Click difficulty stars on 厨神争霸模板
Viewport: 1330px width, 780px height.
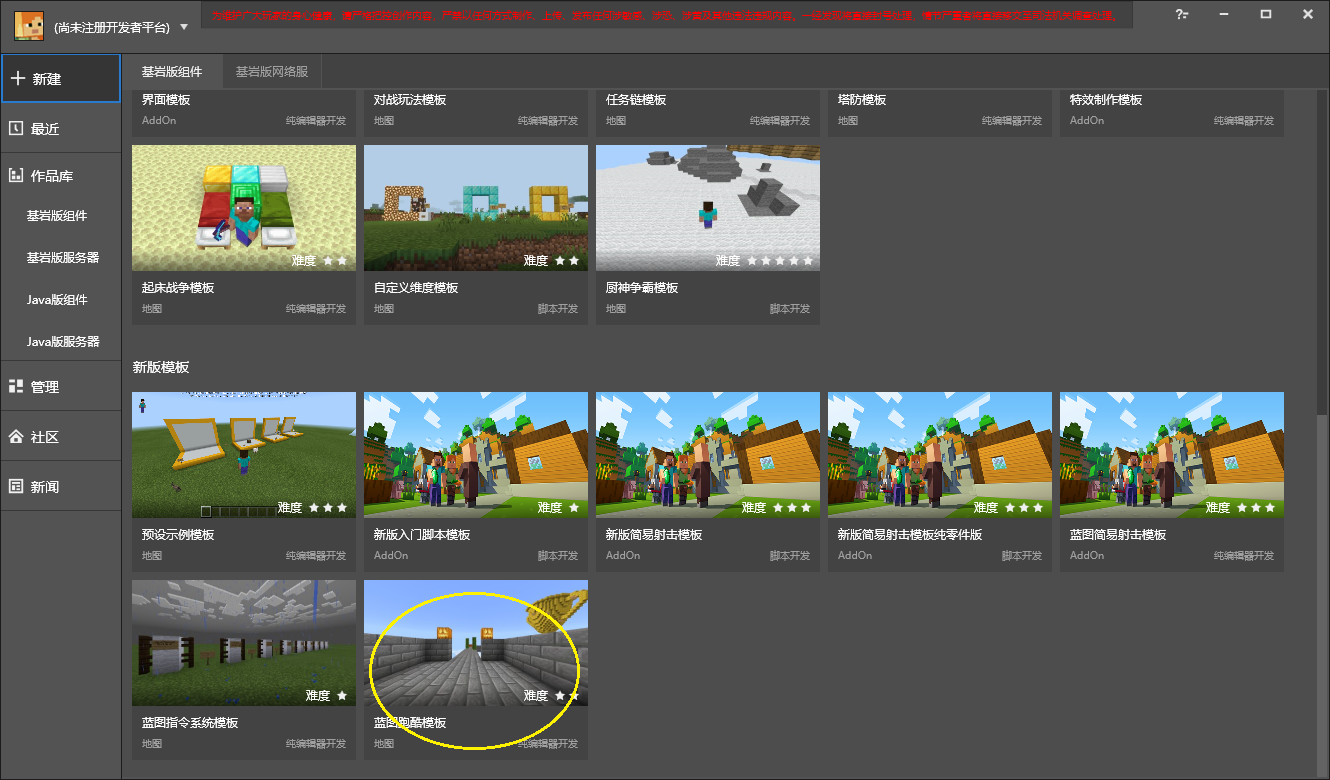781,261
